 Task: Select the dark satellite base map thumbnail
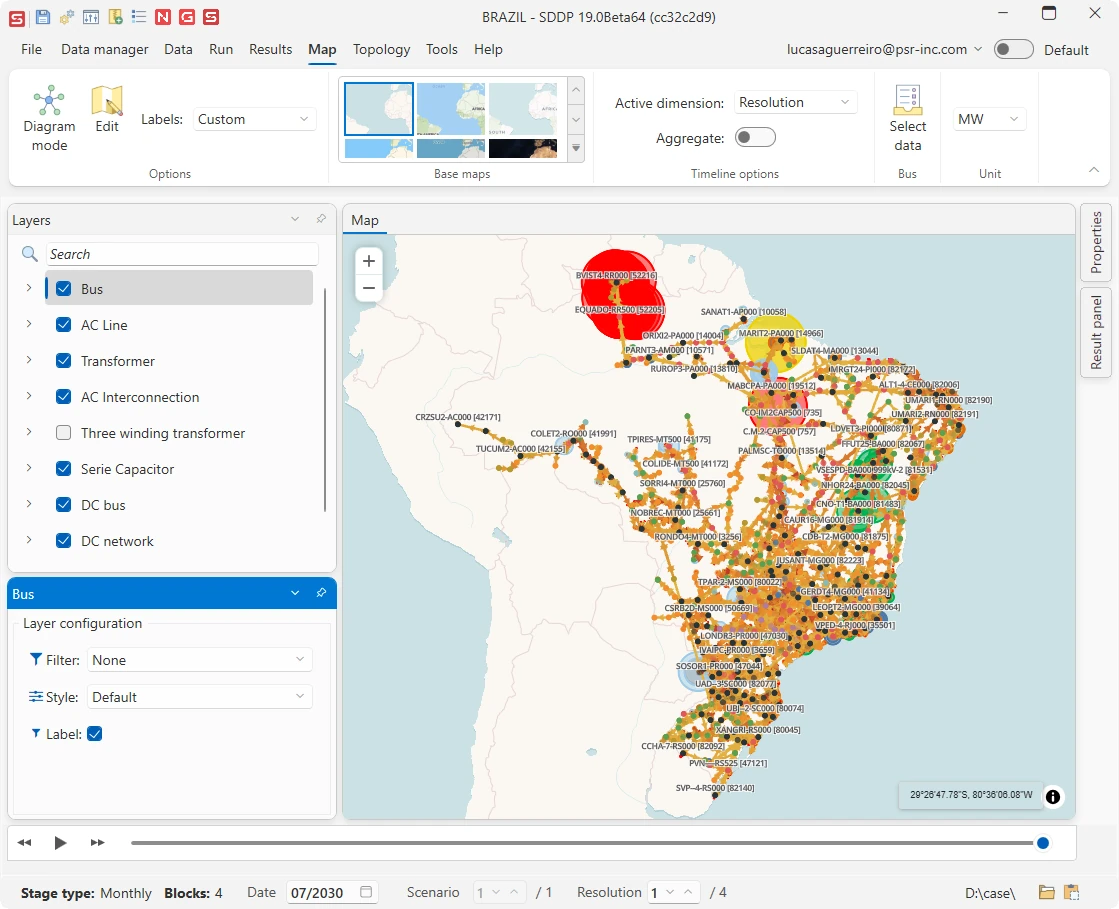tap(522, 148)
